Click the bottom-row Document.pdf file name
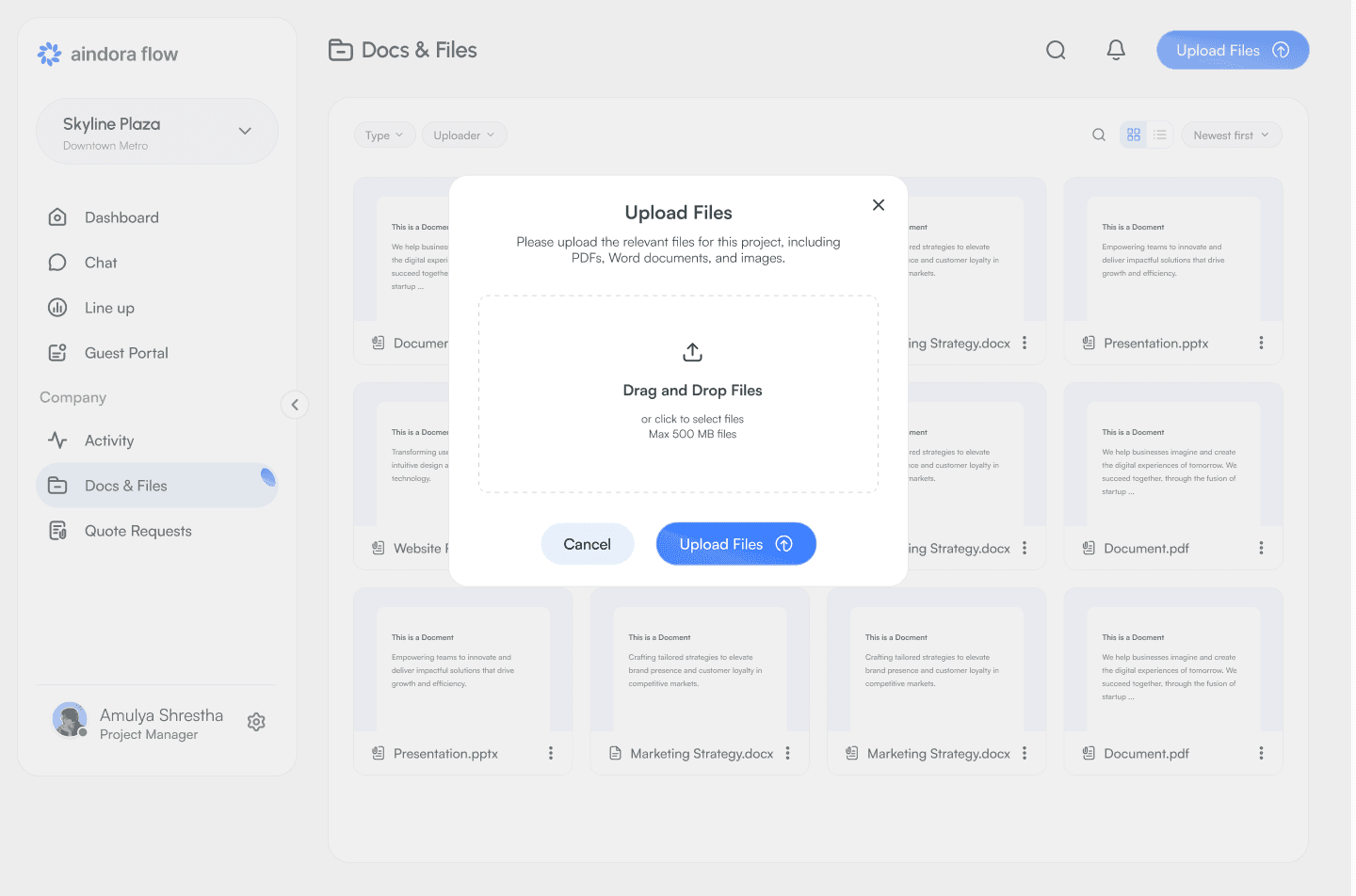 pyautogui.click(x=1146, y=754)
